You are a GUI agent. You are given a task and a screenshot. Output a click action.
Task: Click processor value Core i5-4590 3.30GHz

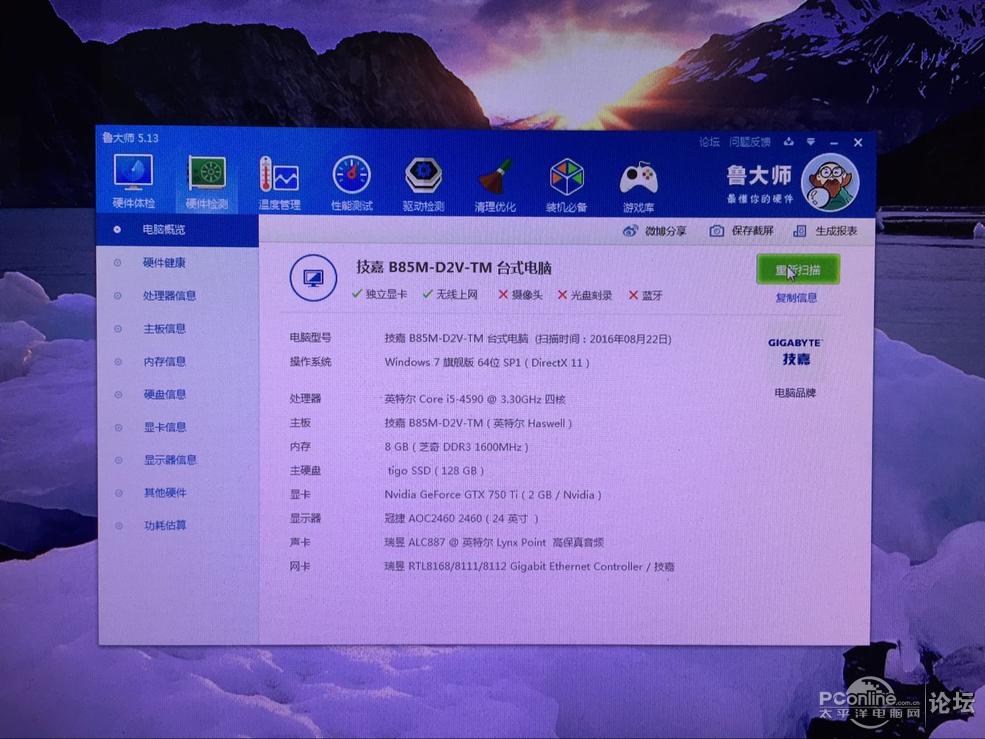475,399
